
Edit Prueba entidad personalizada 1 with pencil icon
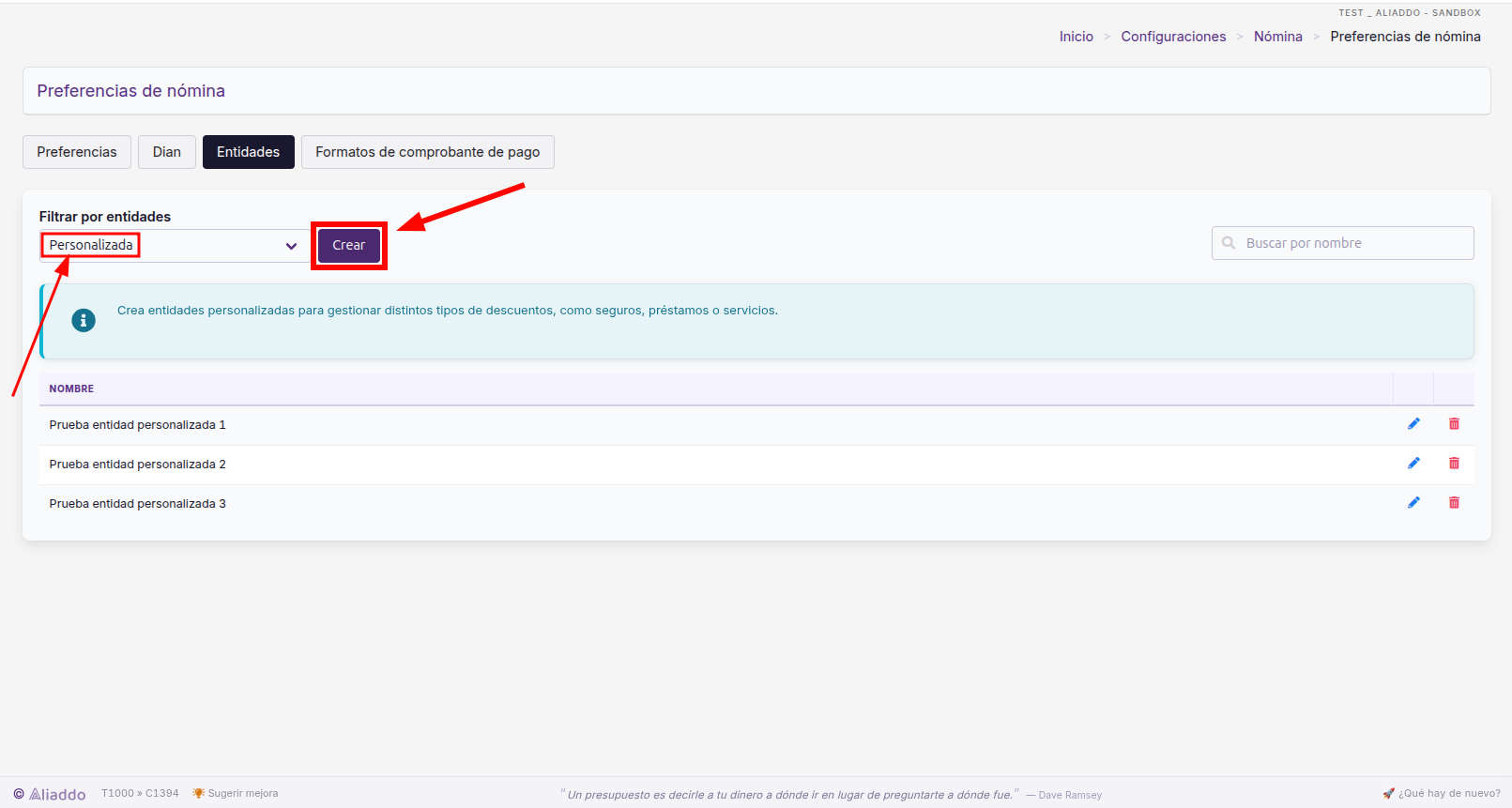tap(1413, 424)
